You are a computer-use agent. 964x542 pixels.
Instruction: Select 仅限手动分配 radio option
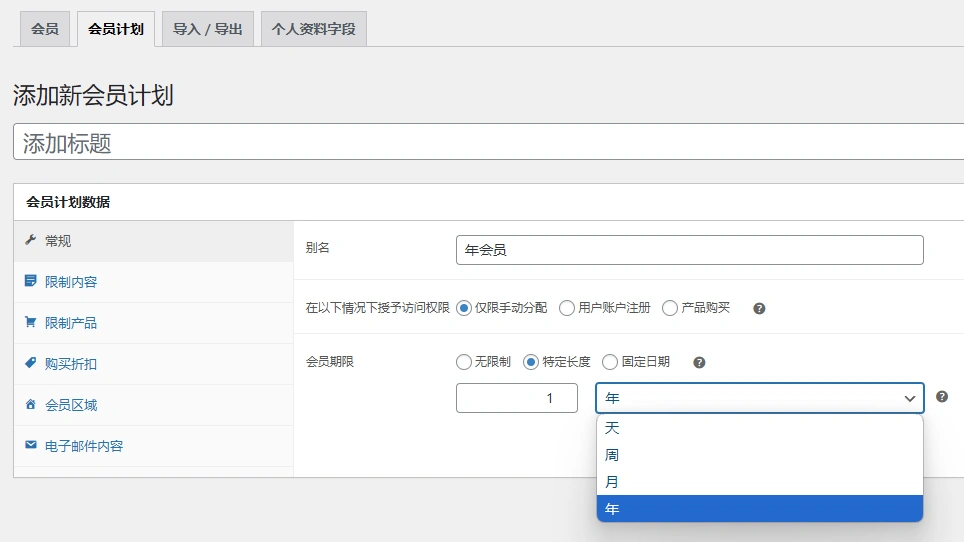pyautogui.click(x=464, y=308)
